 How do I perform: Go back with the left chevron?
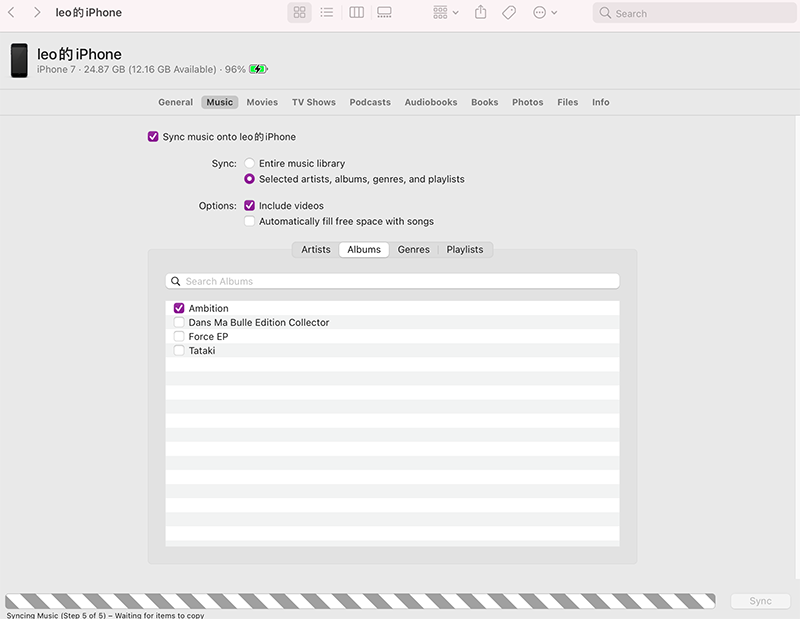click(x=11, y=13)
